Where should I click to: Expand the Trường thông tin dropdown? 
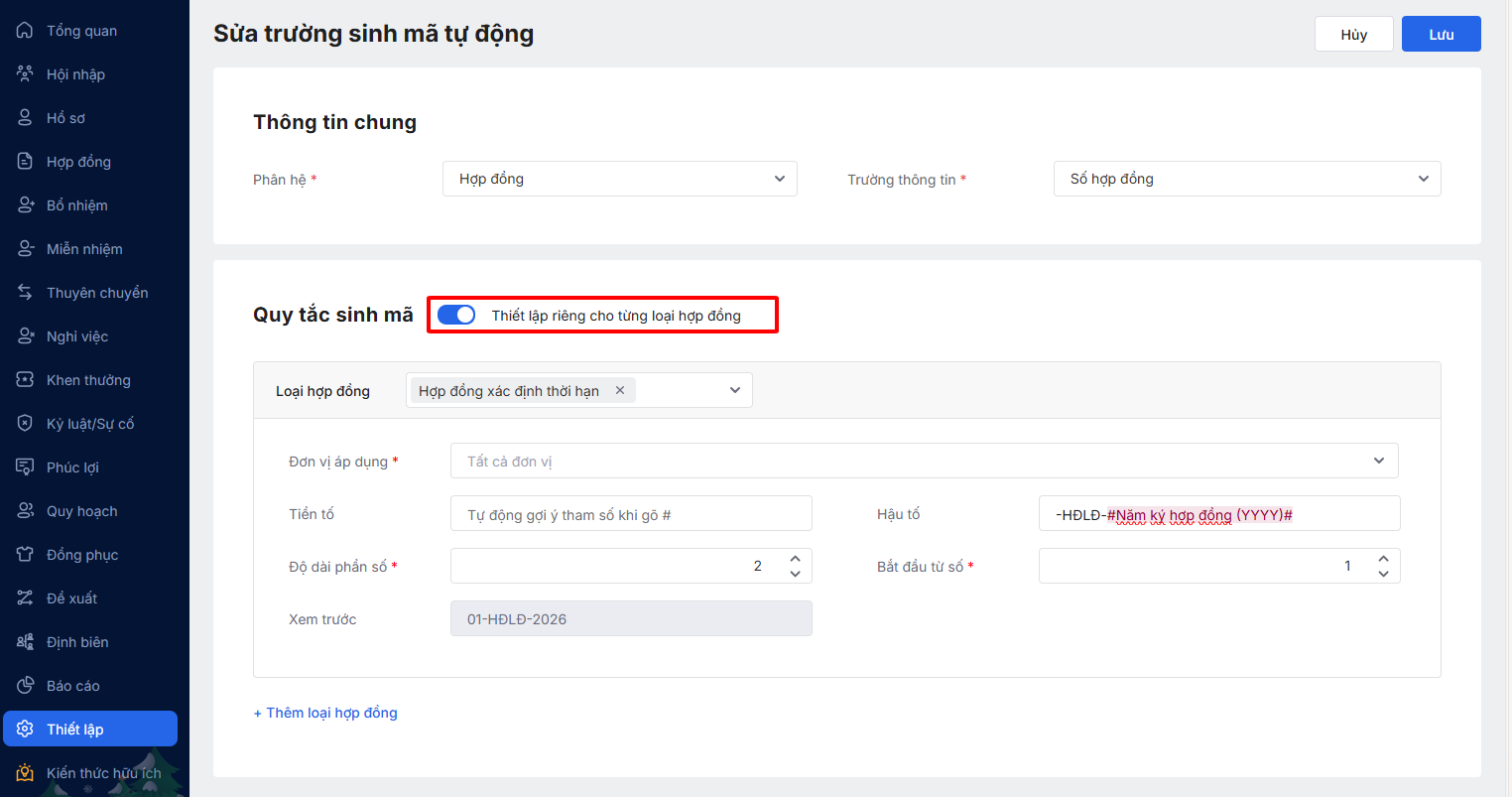(x=1246, y=179)
